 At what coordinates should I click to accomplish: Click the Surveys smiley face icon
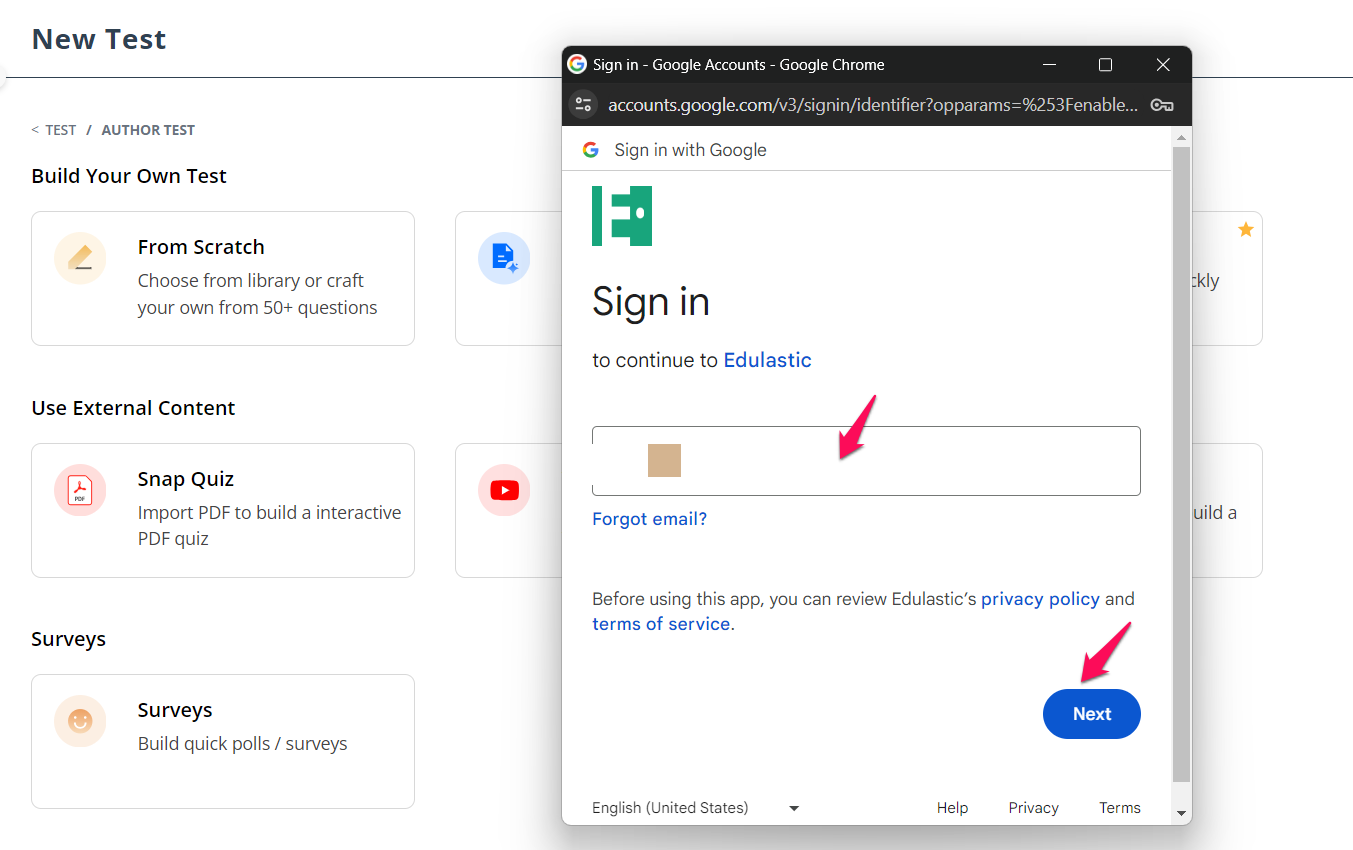pos(80,721)
